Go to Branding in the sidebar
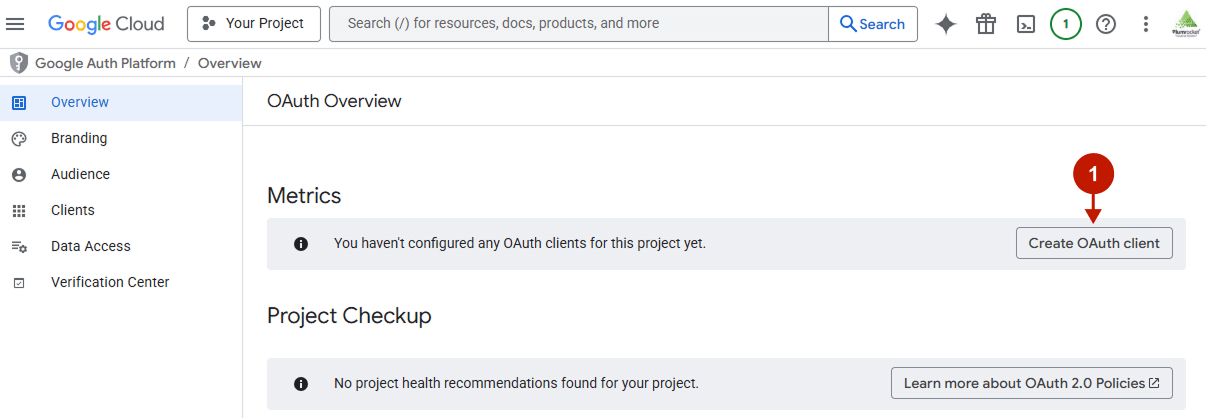This screenshot has height=418, width=1206. 79,138
